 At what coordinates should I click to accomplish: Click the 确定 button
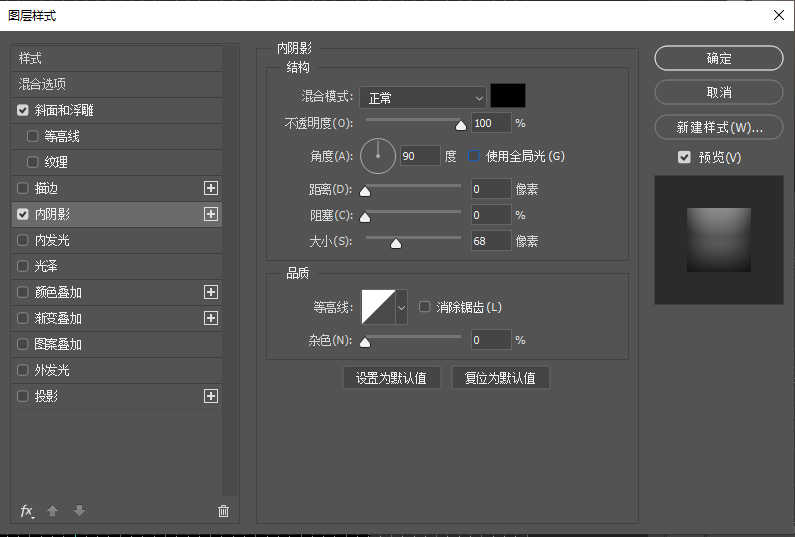(718, 58)
